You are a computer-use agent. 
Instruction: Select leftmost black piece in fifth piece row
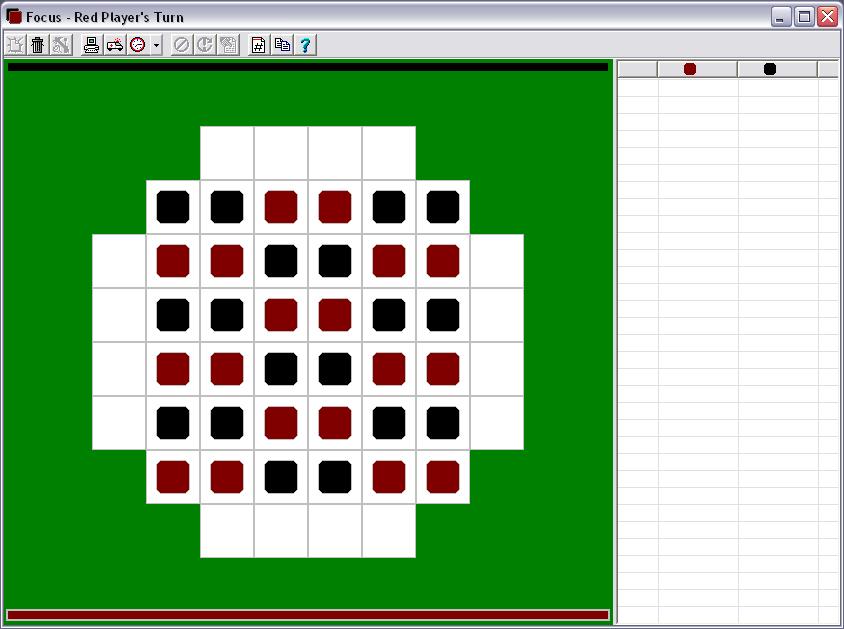[173, 423]
